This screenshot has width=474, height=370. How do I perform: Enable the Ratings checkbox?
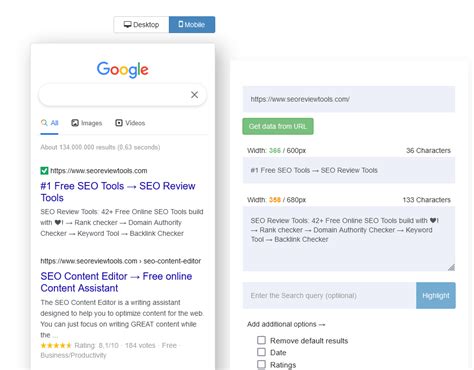(x=261, y=364)
